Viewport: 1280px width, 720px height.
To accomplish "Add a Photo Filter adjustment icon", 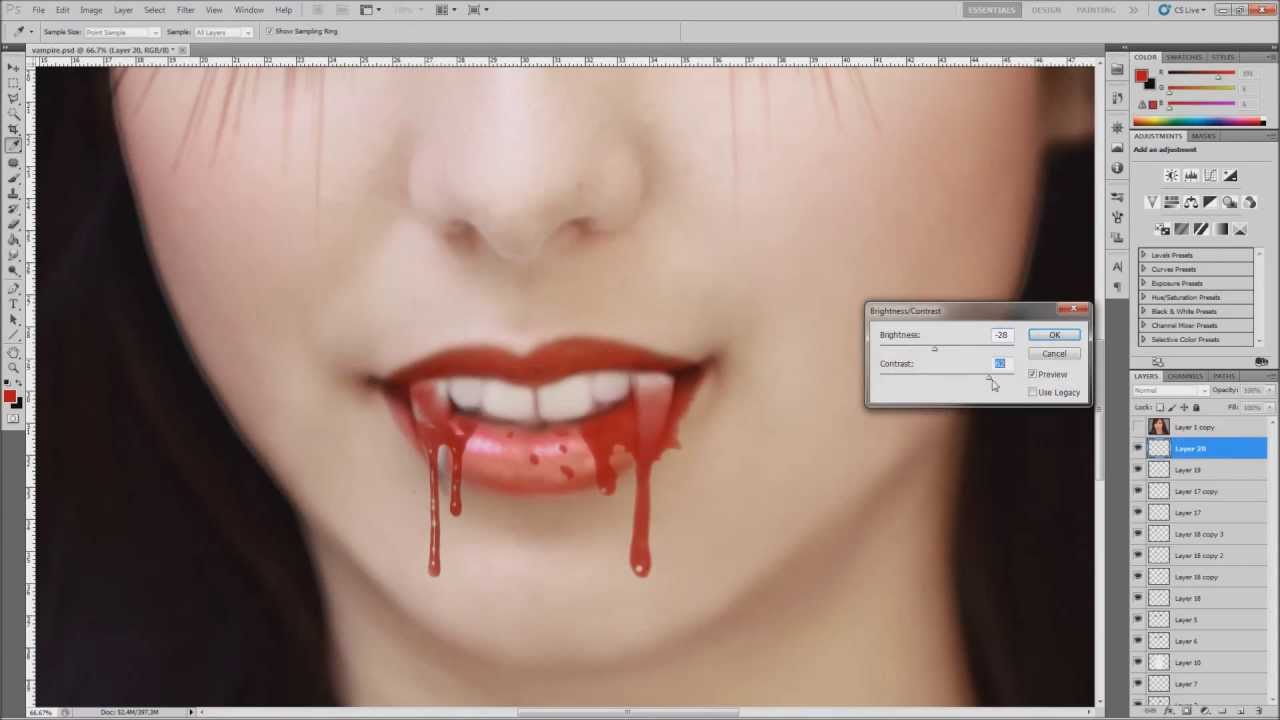I will point(1230,202).
